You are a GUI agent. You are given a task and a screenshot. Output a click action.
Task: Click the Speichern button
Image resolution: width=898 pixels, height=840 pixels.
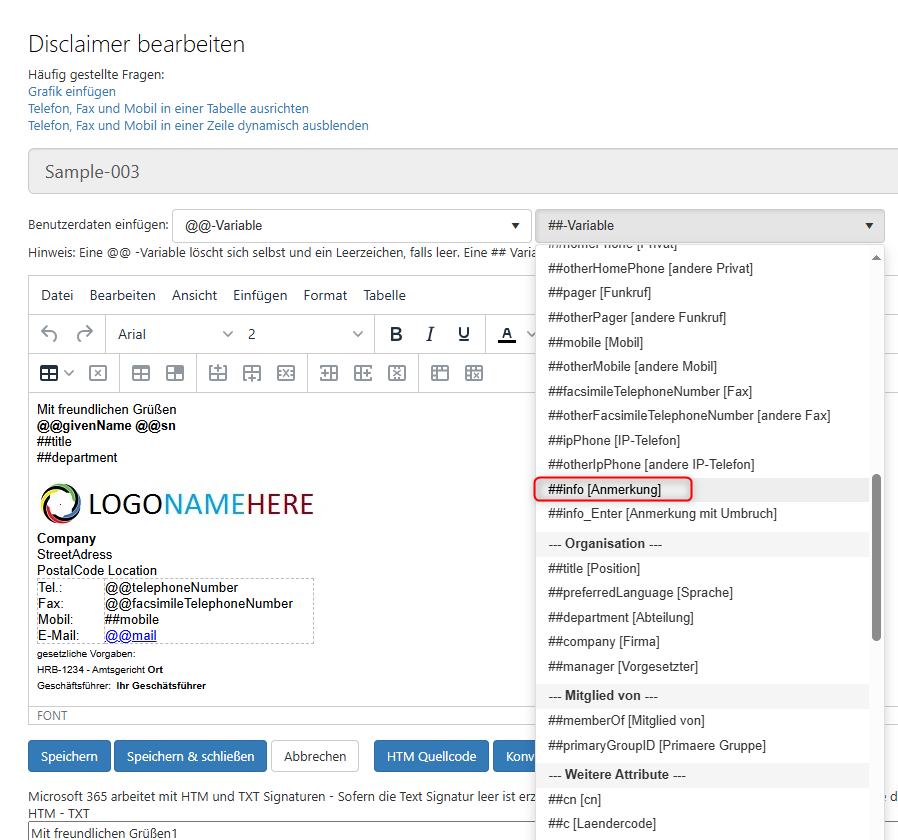[69, 757]
